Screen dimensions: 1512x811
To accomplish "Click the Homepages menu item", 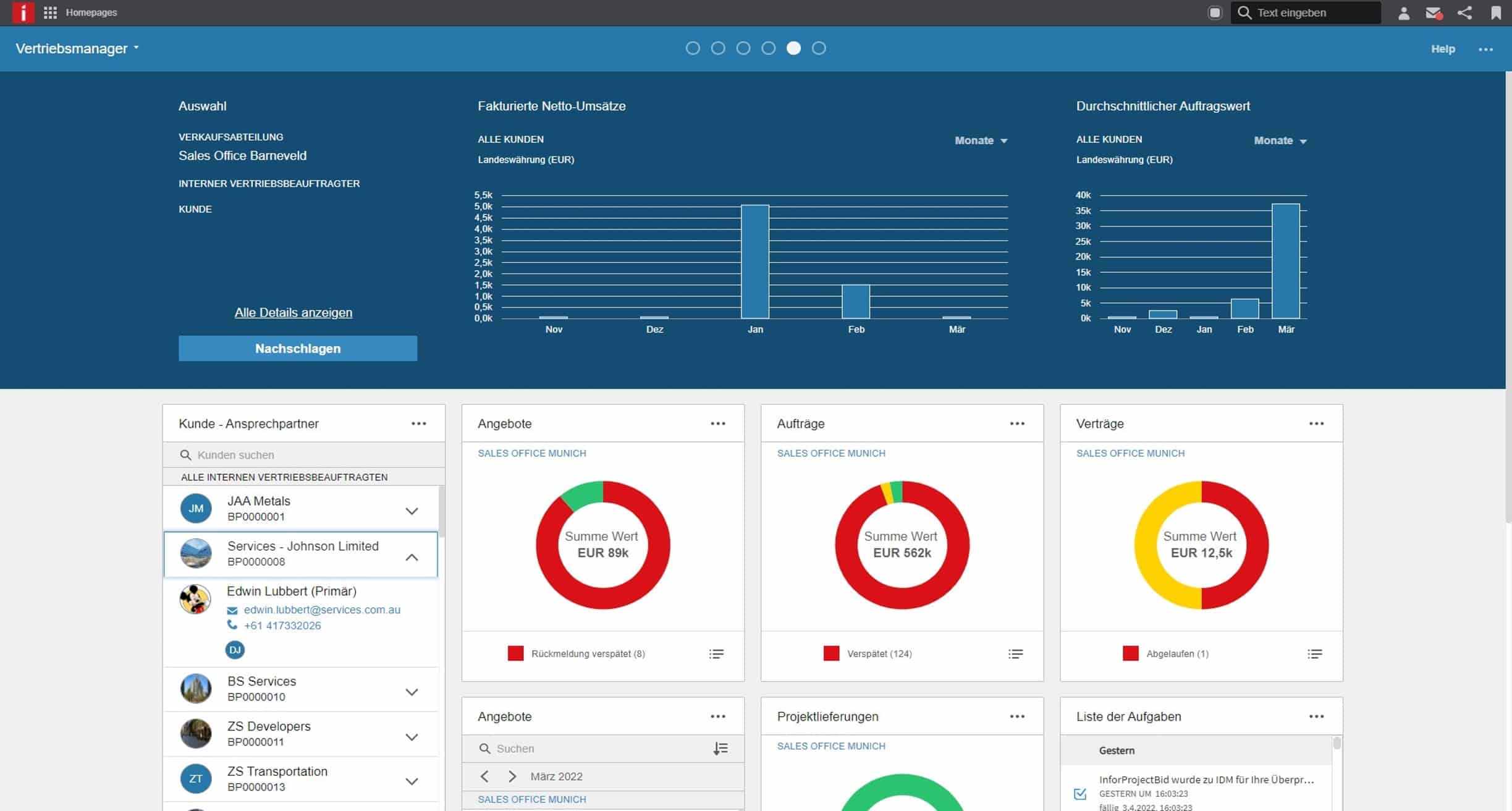I will pos(91,12).
